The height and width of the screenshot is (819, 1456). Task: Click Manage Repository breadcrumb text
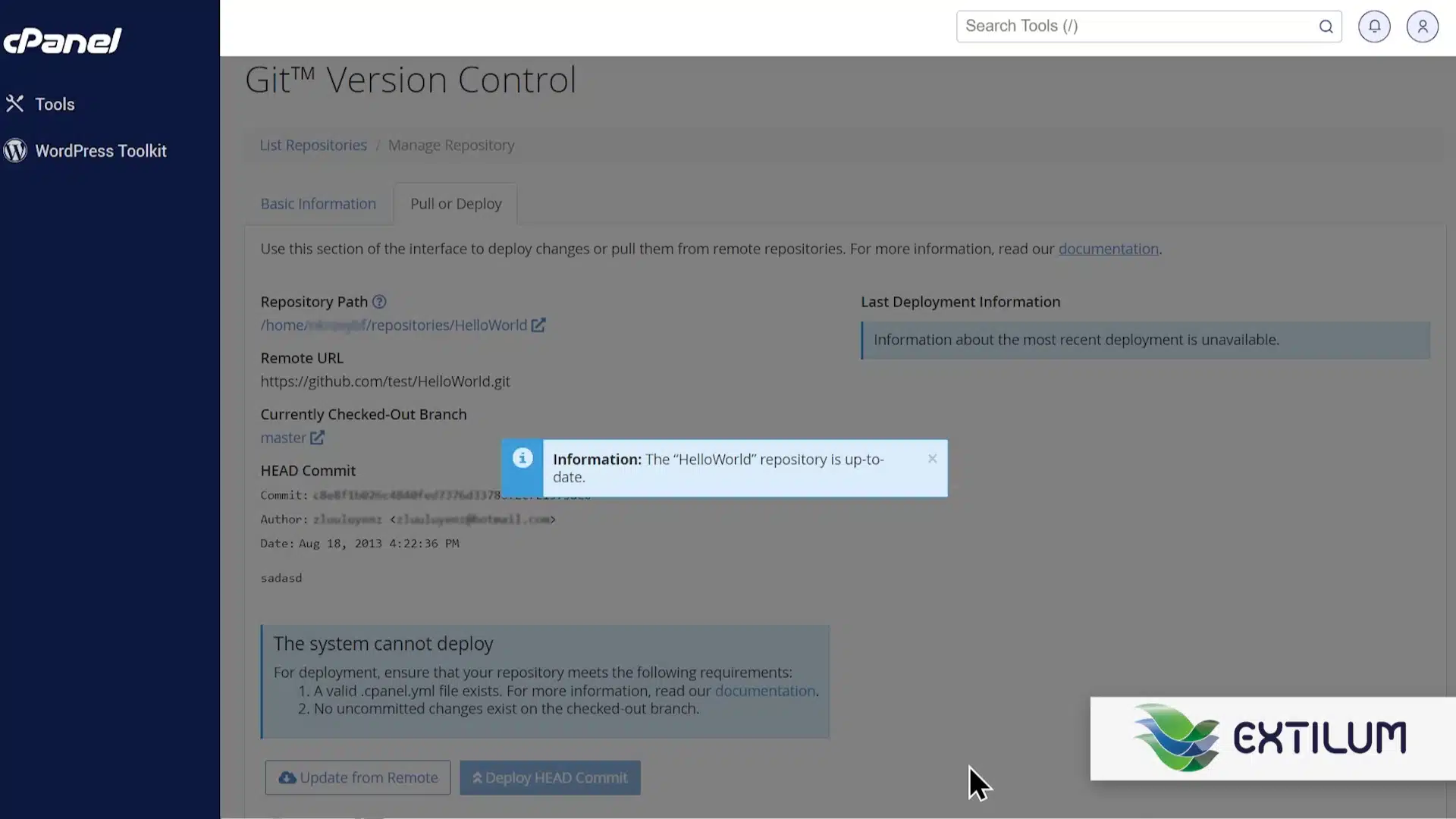click(451, 145)
